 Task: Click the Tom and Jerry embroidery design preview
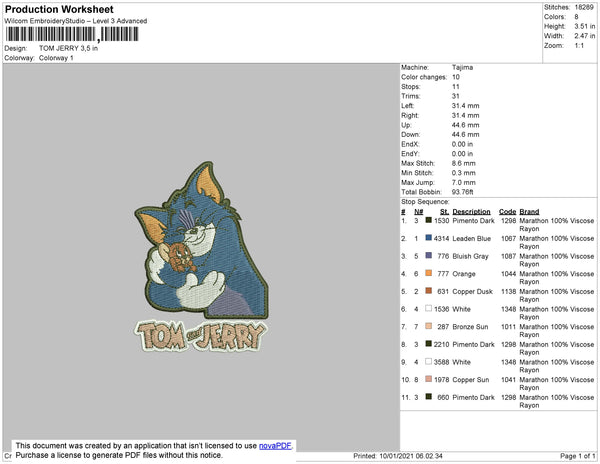point(201,256)
